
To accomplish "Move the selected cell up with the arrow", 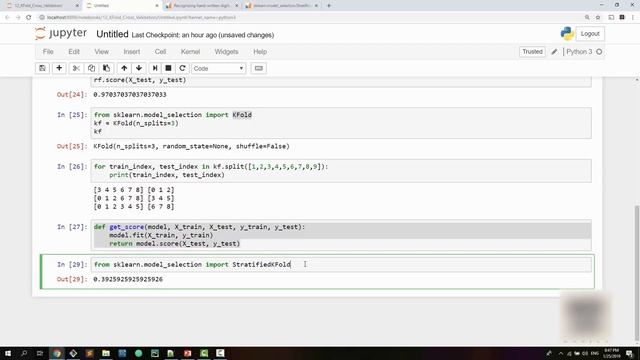I will [124, 68].
